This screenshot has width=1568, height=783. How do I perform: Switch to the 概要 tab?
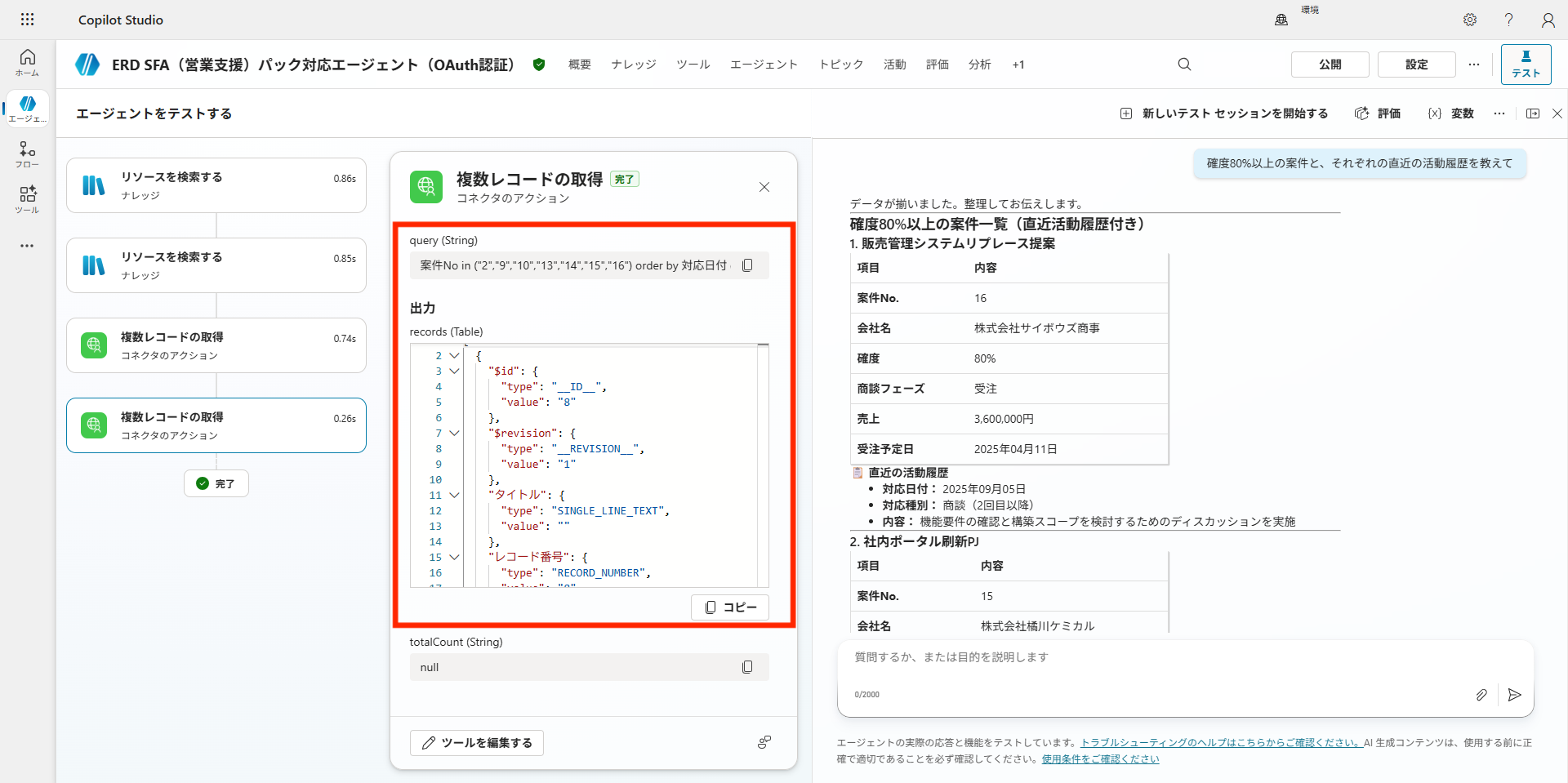click(580, 65)
